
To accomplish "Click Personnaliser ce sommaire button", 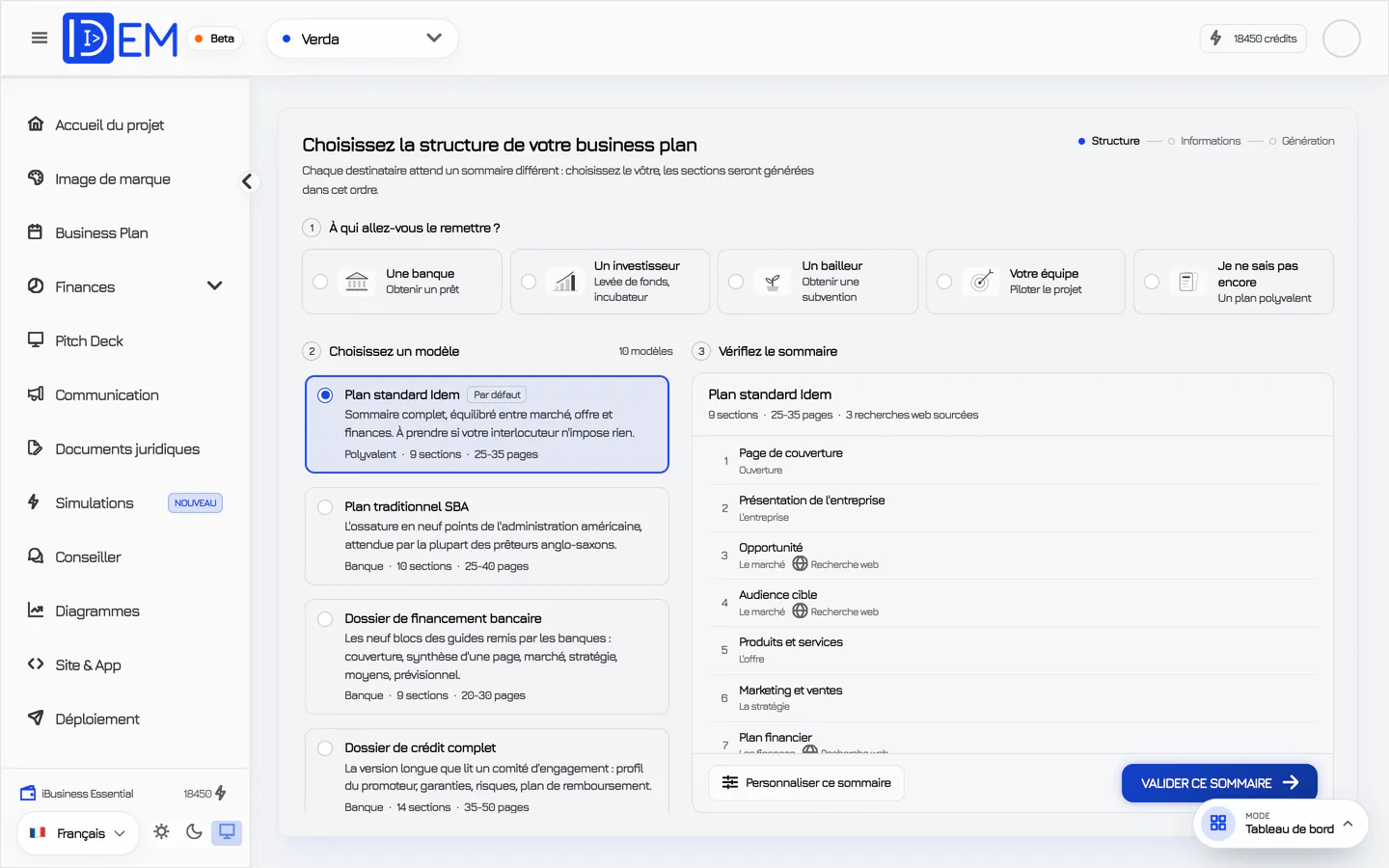I will click(x=806, y=783).
